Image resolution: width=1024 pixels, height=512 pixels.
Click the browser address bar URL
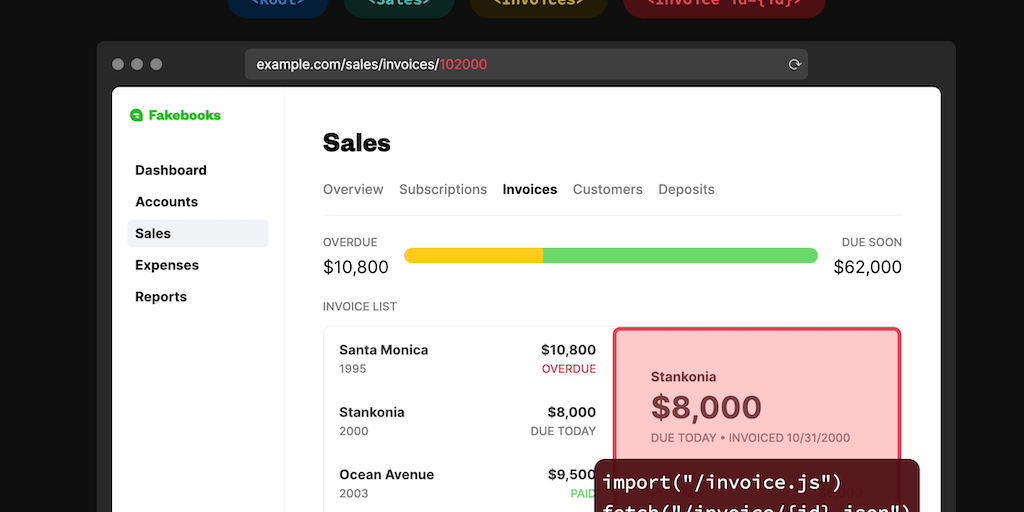point(372,64)
